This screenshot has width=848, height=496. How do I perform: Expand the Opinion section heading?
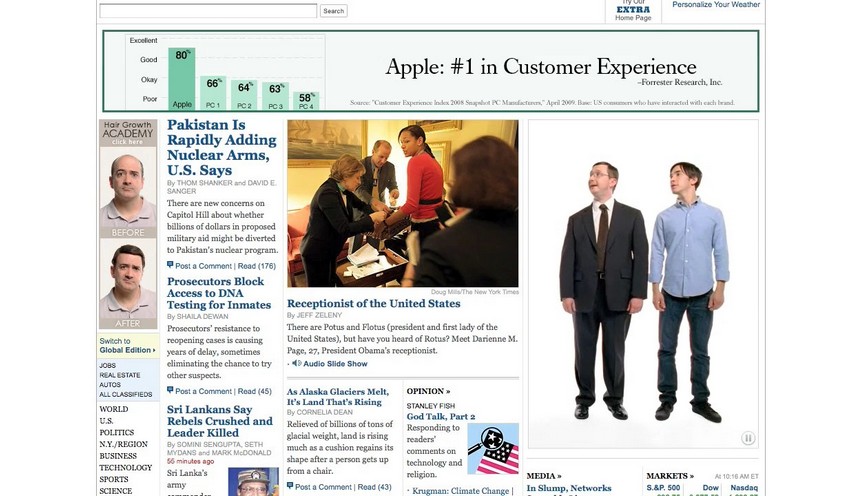[x=428, y=391]
